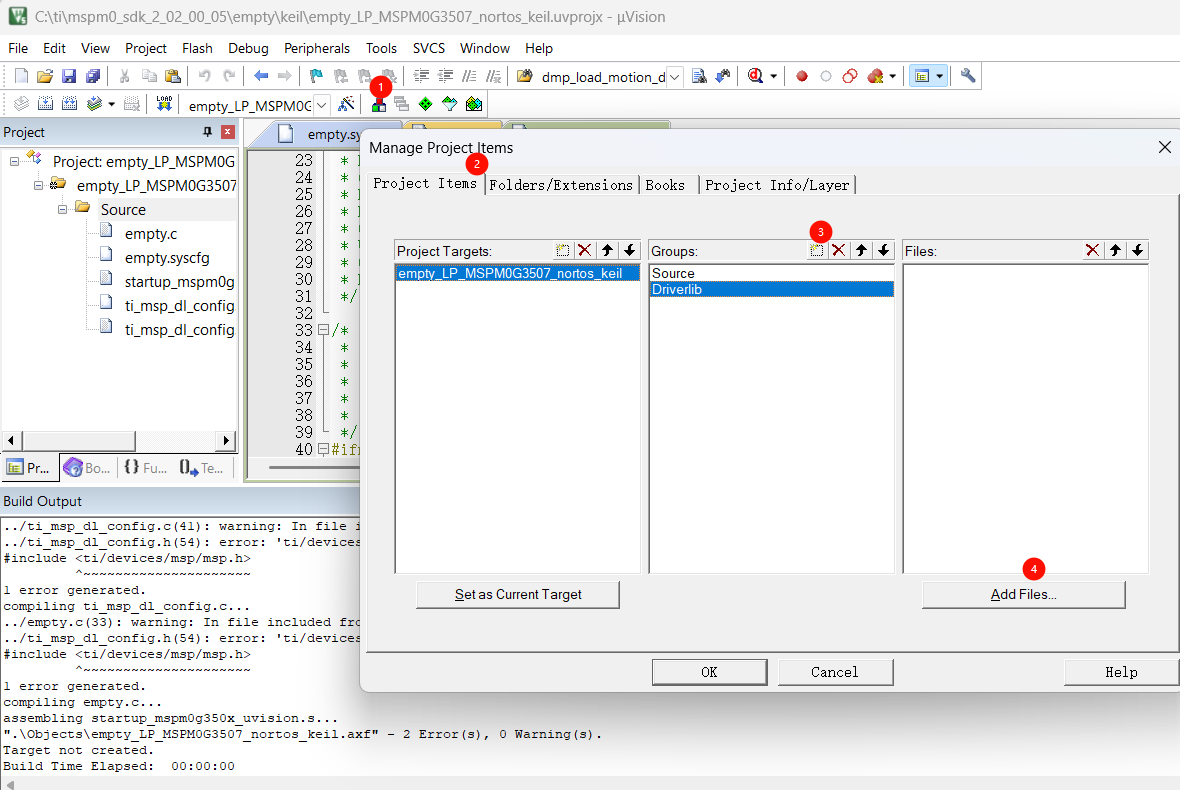This screenshot has height=790, width=1180.
Task: Click the Start/Stop Debug Session icon
Action: pos(756,76)
